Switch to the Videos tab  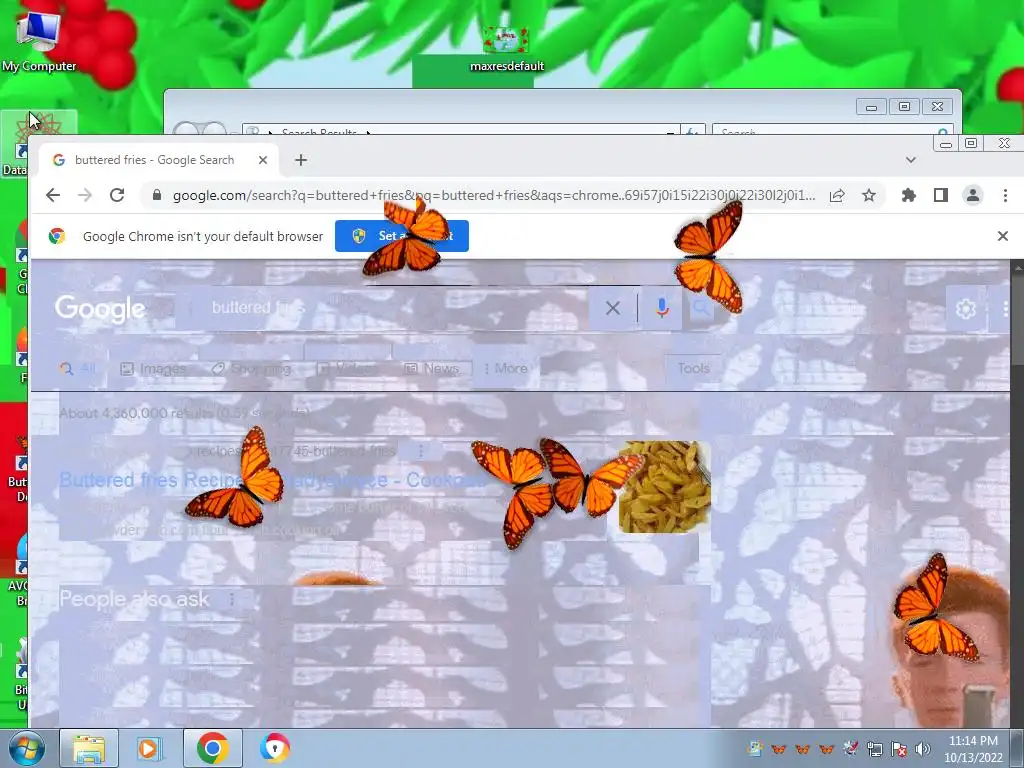pos(348,369)
